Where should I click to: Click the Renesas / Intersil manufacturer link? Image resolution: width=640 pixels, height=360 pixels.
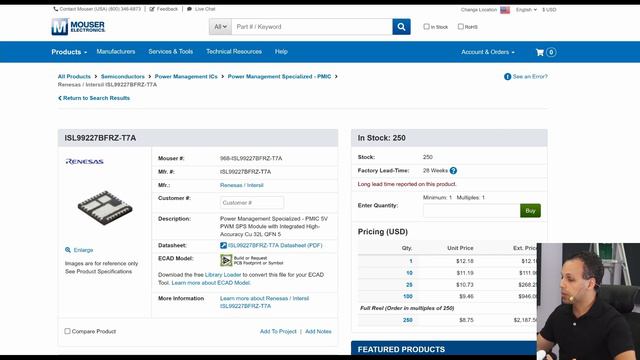click(x=242, y=185)
